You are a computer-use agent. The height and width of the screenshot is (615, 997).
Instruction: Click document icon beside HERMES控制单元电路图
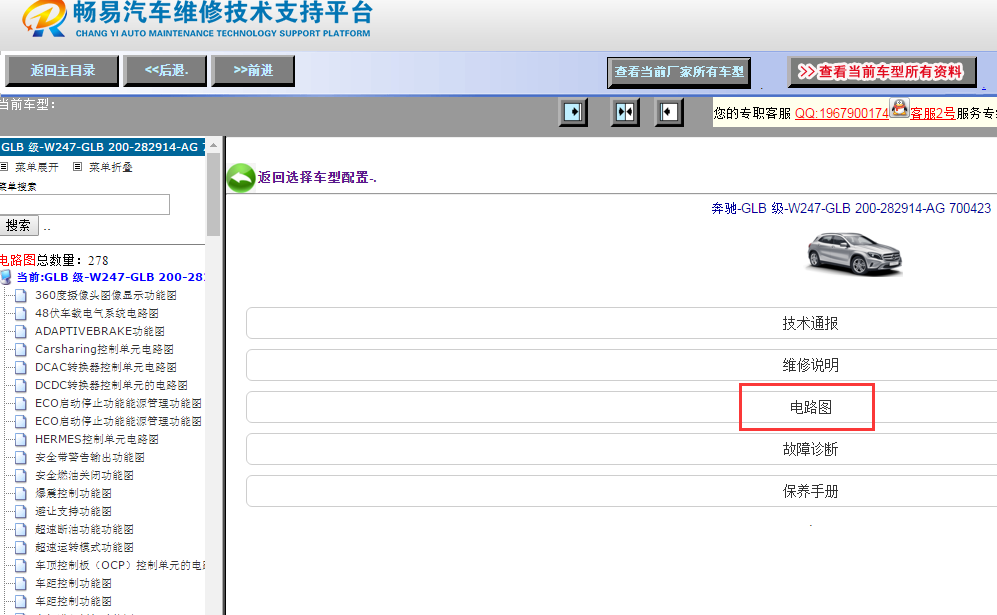pos(21,439)
